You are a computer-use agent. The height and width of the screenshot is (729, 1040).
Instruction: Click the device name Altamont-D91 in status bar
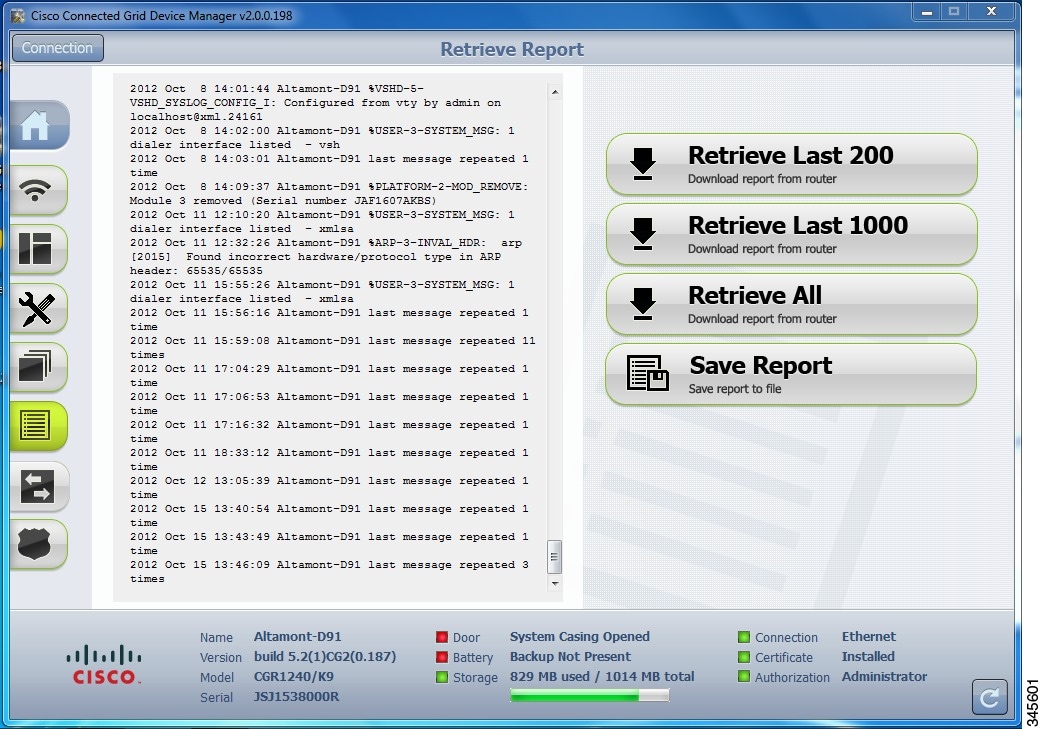click(x=298, y=637)
